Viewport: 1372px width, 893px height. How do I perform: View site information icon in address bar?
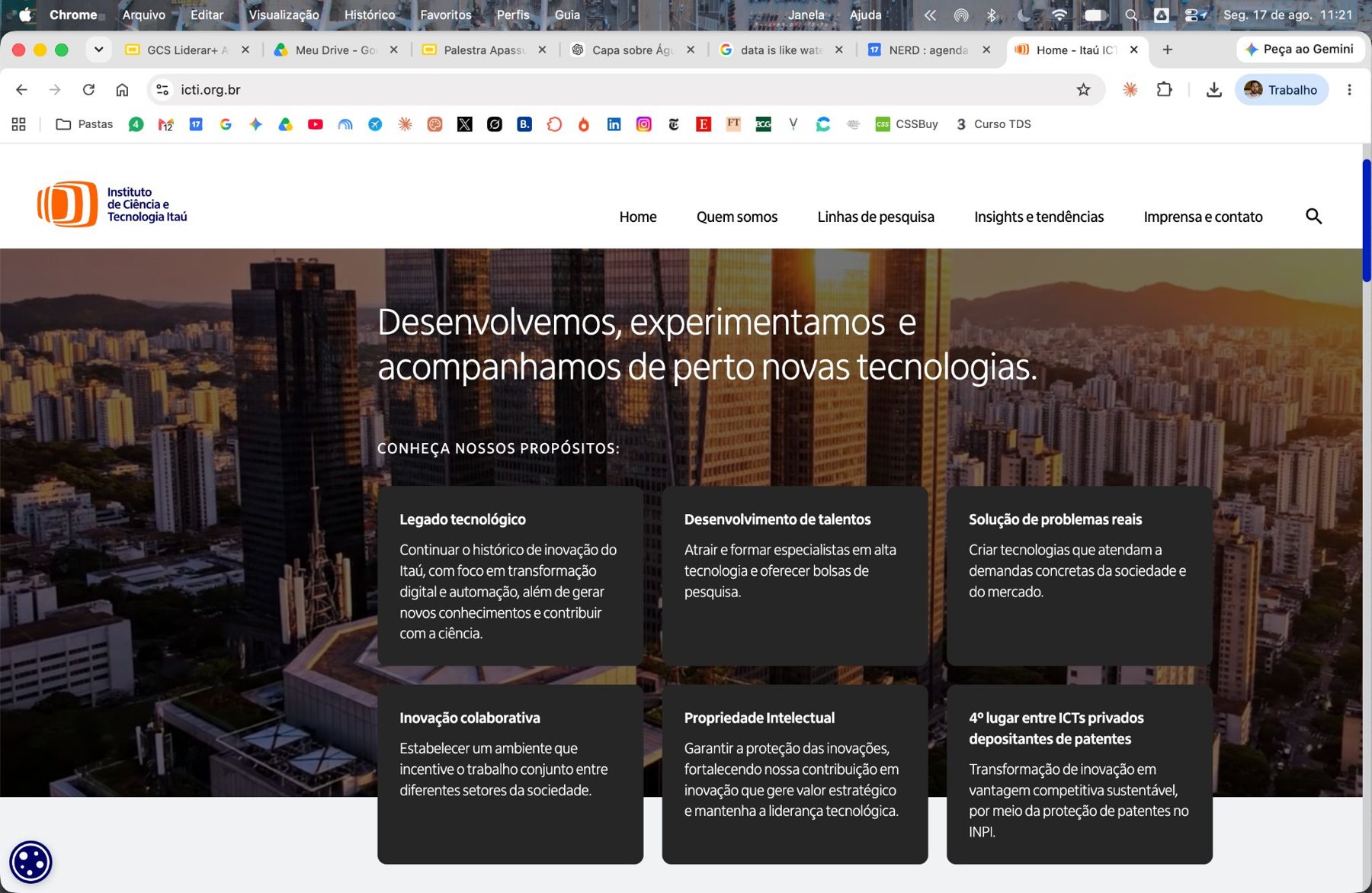click(x=162, y=90)
